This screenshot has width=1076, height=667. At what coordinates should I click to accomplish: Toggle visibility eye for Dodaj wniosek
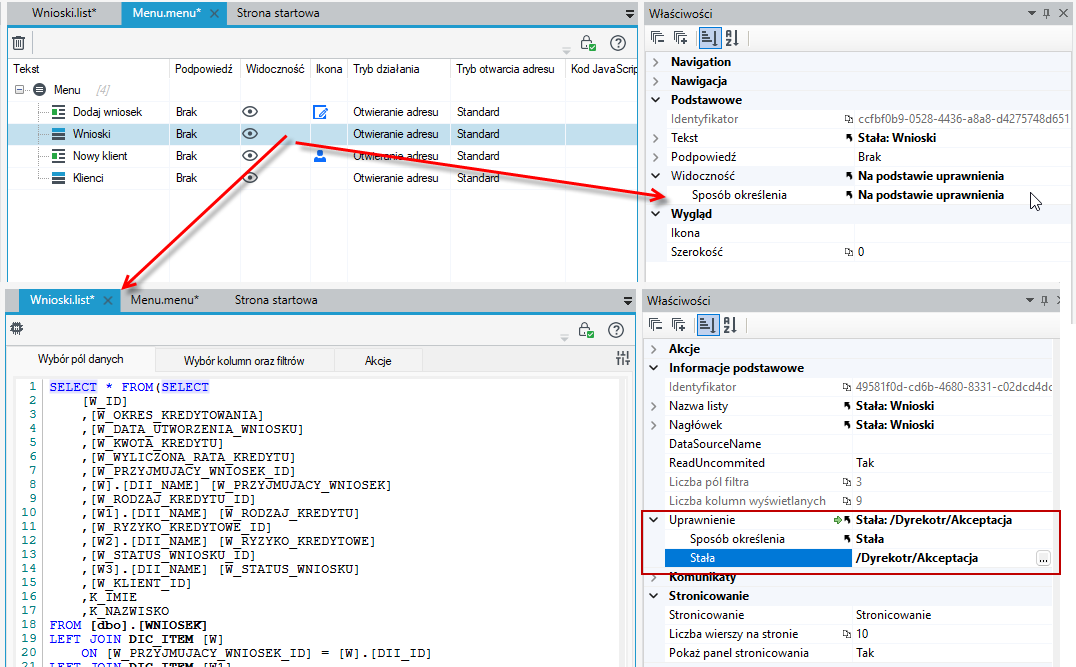tap(250, 112)
